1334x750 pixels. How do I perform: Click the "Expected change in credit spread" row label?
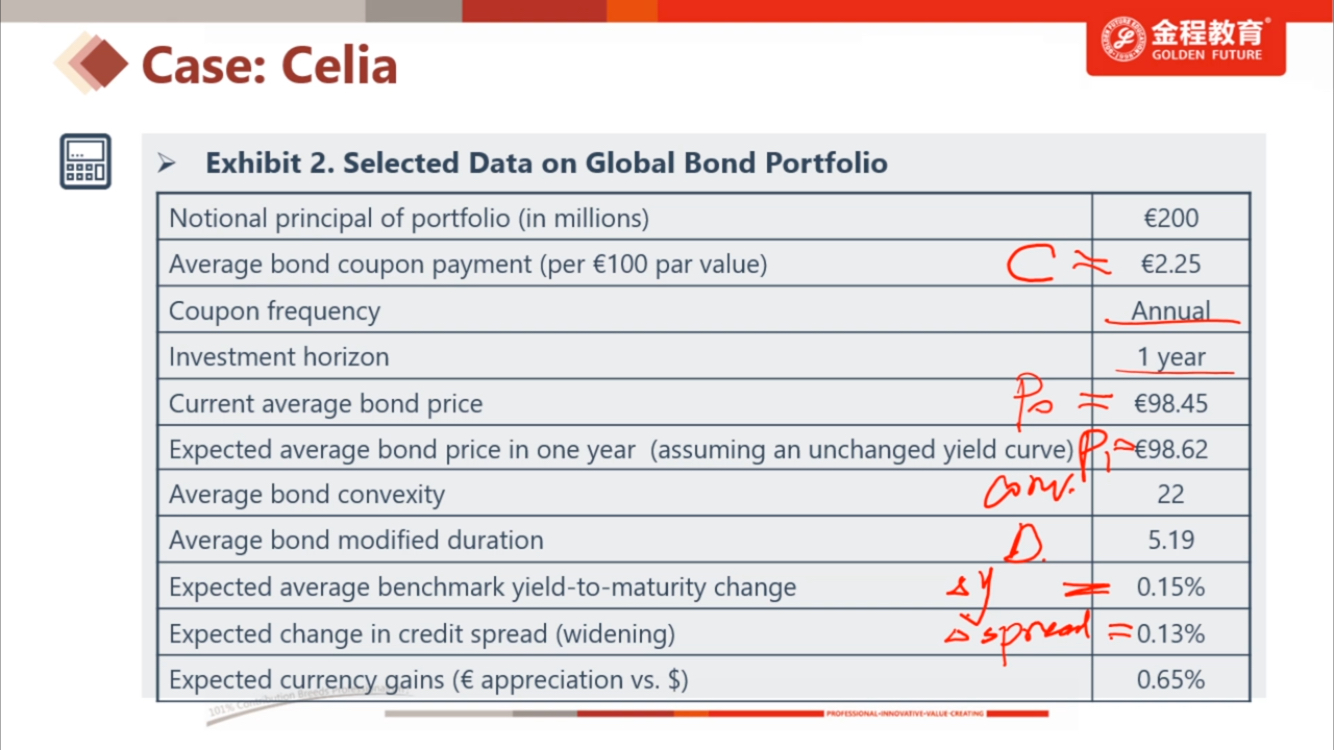coord(421,634)
